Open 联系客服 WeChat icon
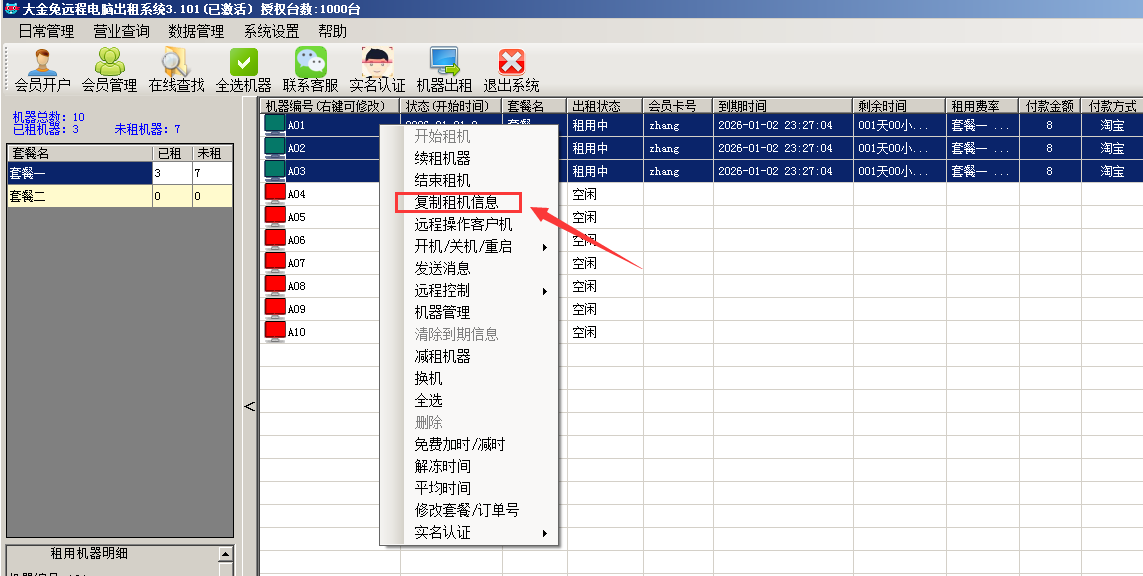1143x576 pixels. (310, 63)
